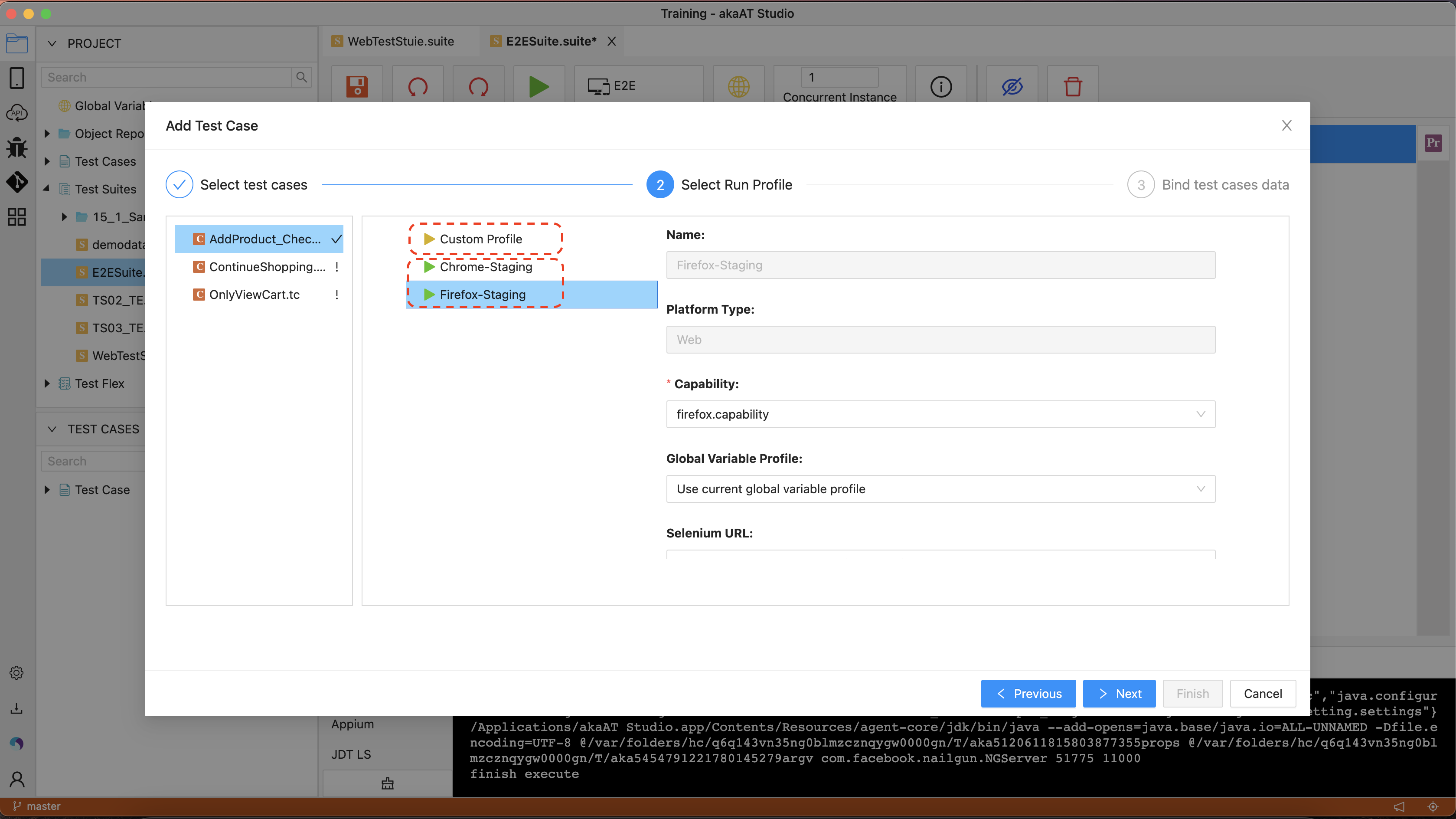Click the Next button

click(1119, 694)
